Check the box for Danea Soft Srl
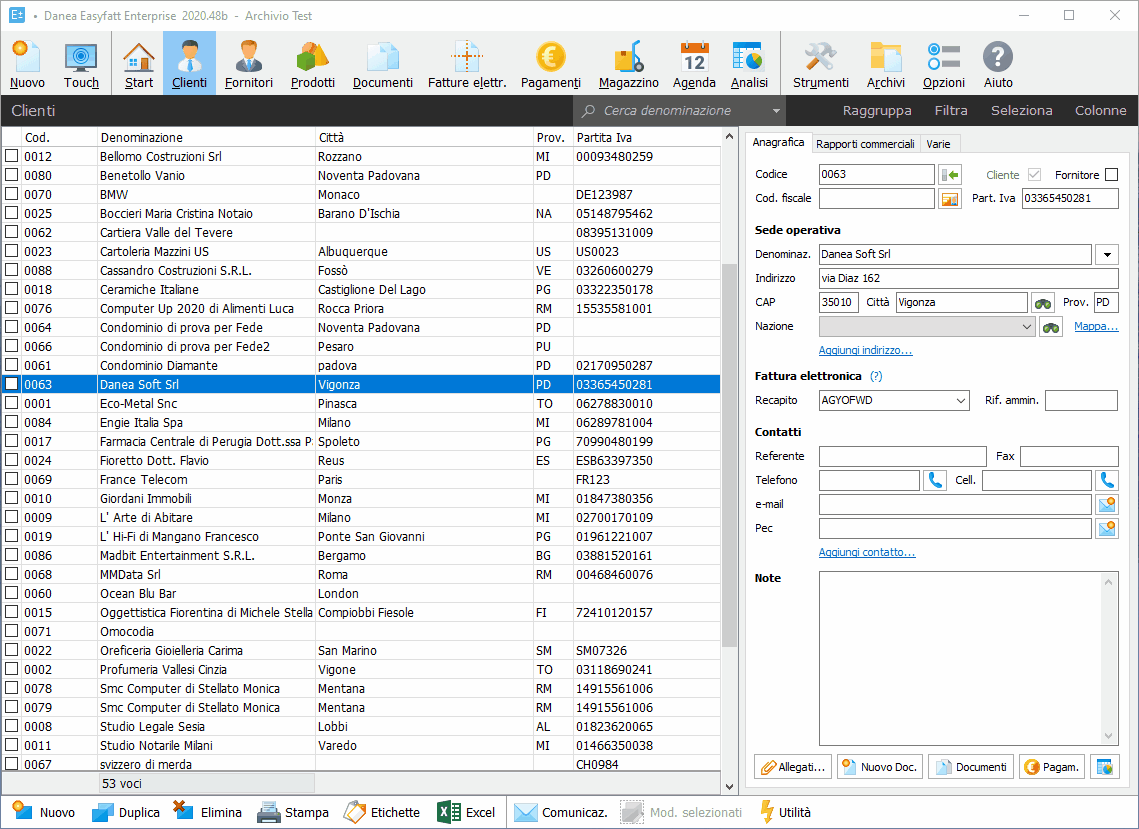 pyautogui.click(x=12, y=384)
